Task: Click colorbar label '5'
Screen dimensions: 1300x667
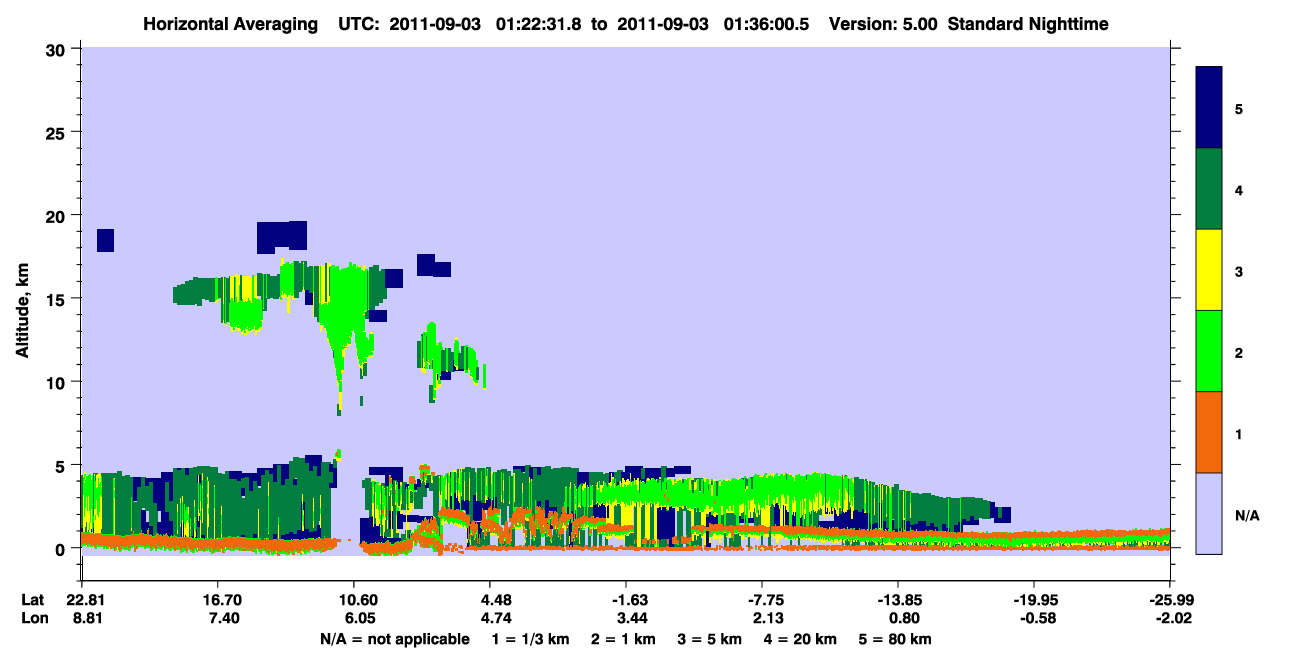Action: (x=1239, y=108)
